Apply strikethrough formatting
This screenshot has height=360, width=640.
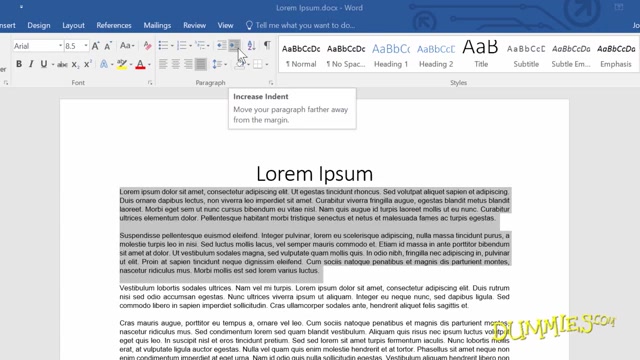(62, 64)
